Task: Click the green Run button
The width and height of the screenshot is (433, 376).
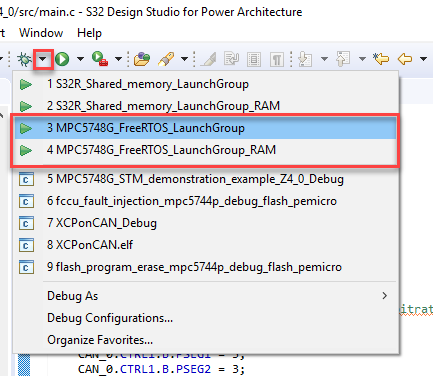Action: (62, 59)
